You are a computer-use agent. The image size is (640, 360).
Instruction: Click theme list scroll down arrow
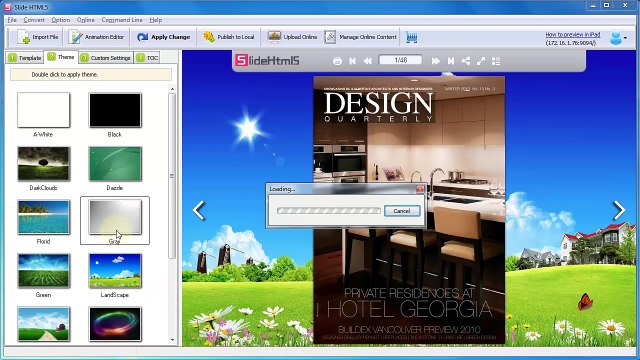172,340
